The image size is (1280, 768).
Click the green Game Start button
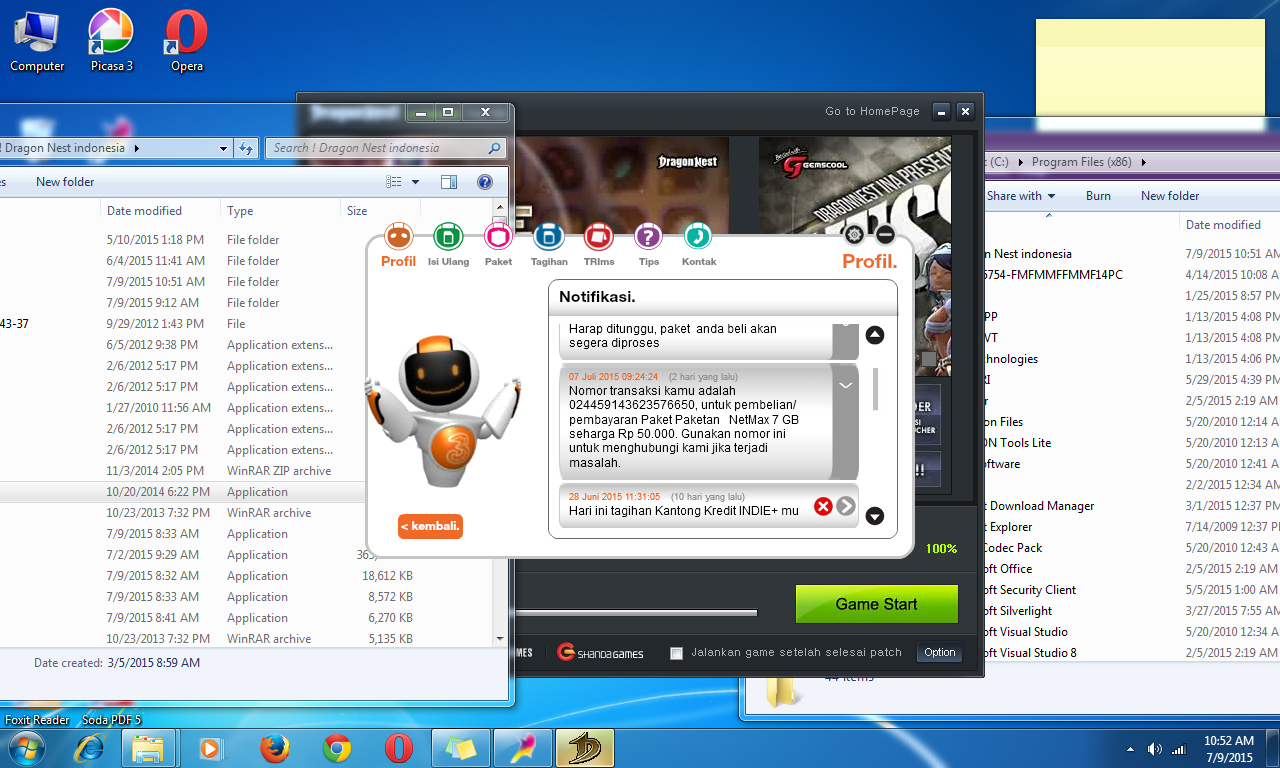click(876, 604)
